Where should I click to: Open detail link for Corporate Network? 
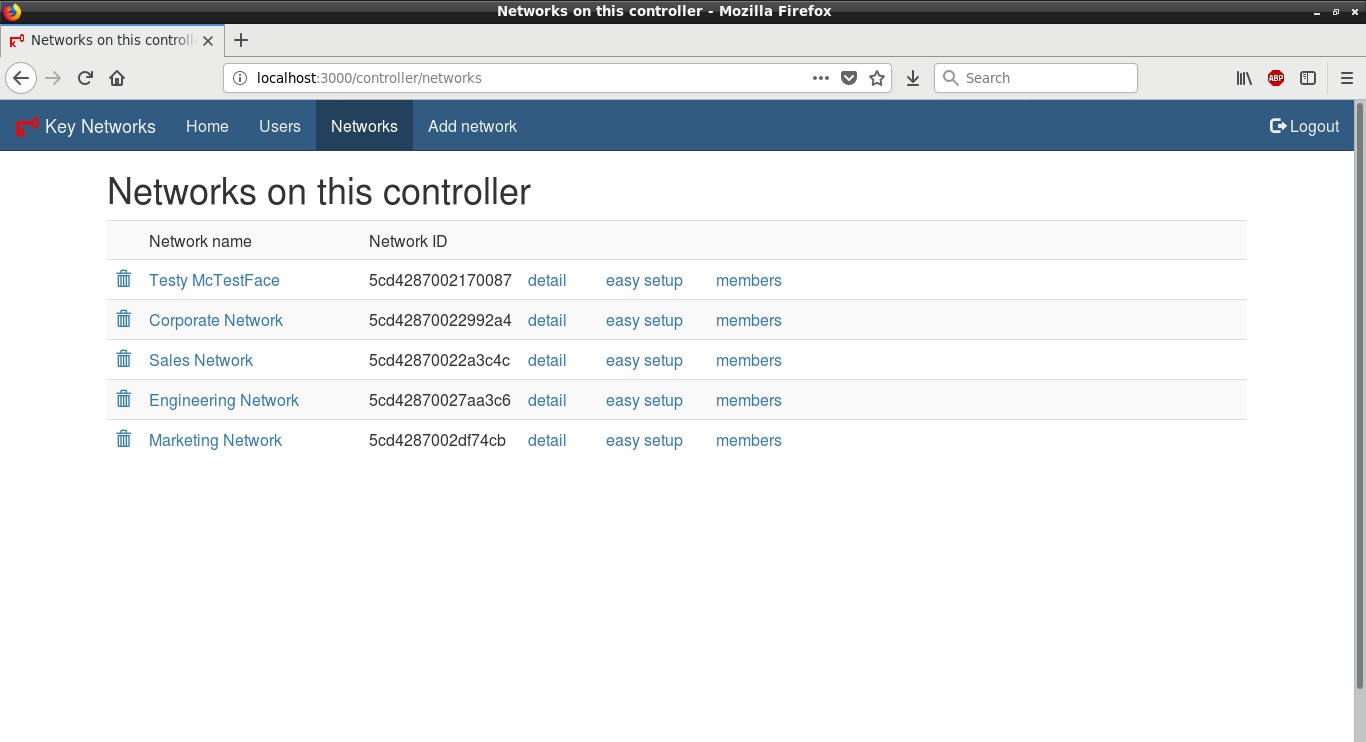point(547,321)
